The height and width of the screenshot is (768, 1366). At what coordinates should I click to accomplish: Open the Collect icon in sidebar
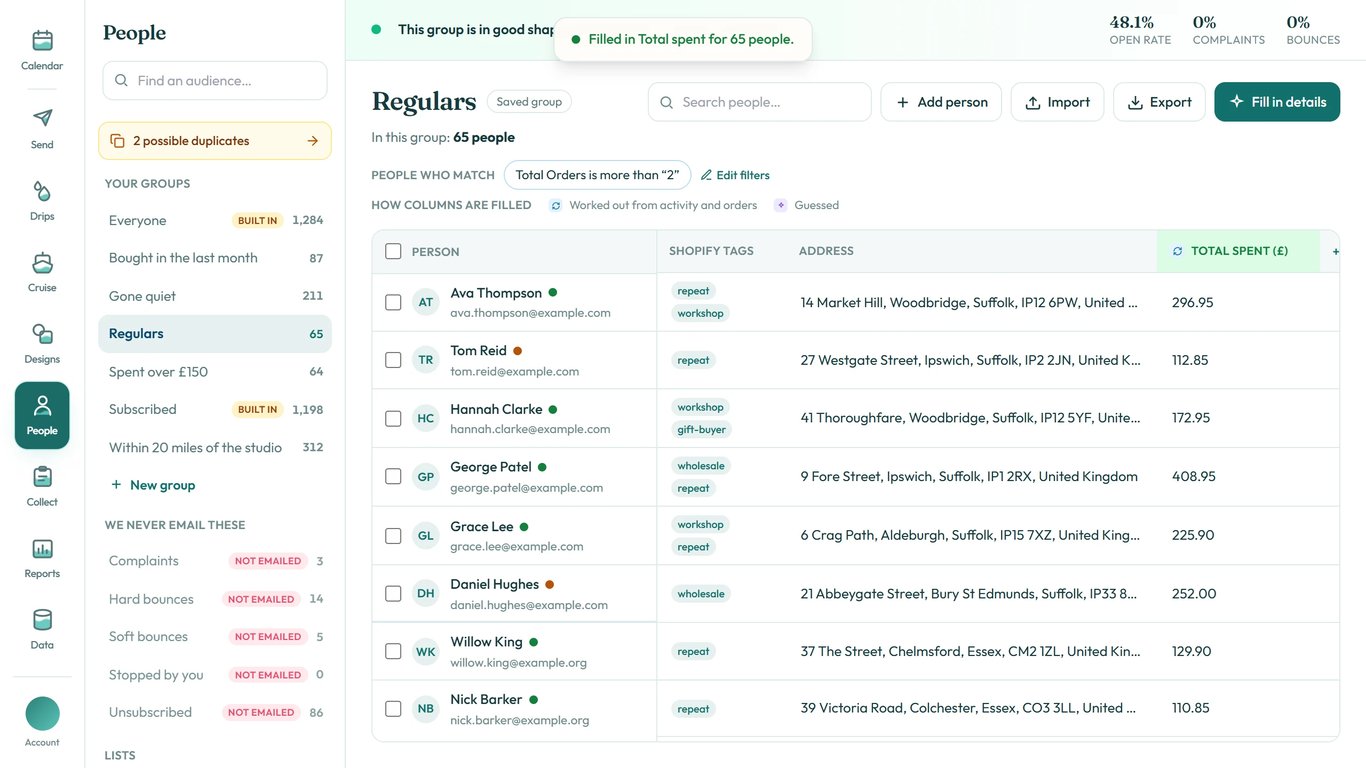[x=42, y=477]
